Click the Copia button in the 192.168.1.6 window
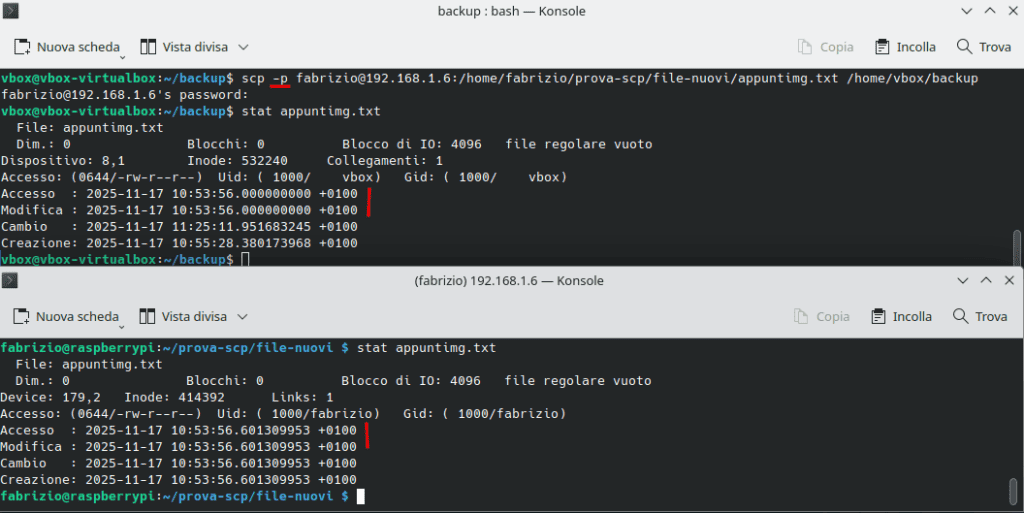Screen dimensions: 1024x513 tap(821, 317)
